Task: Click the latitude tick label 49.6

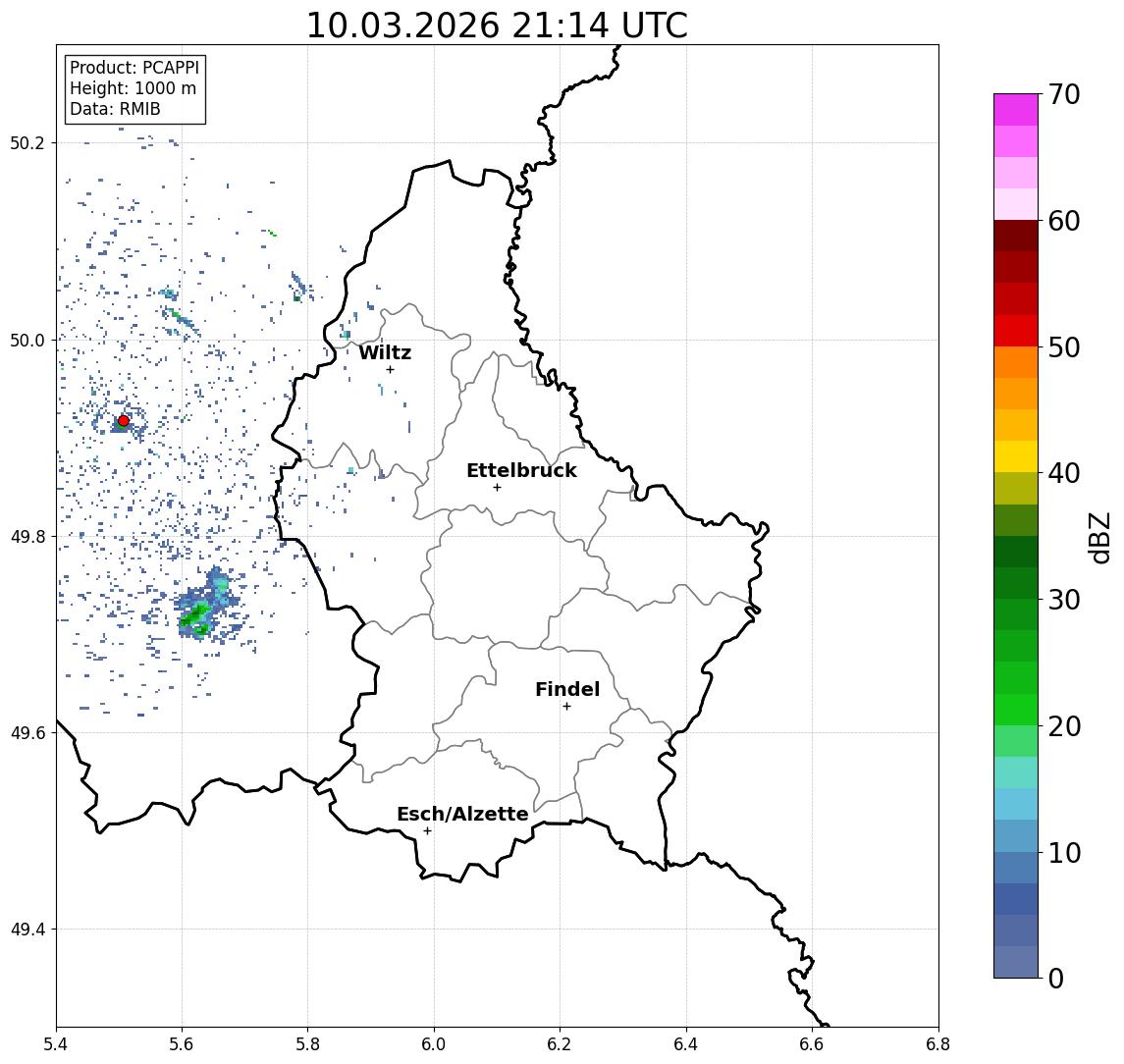Action: click(27, 733)
